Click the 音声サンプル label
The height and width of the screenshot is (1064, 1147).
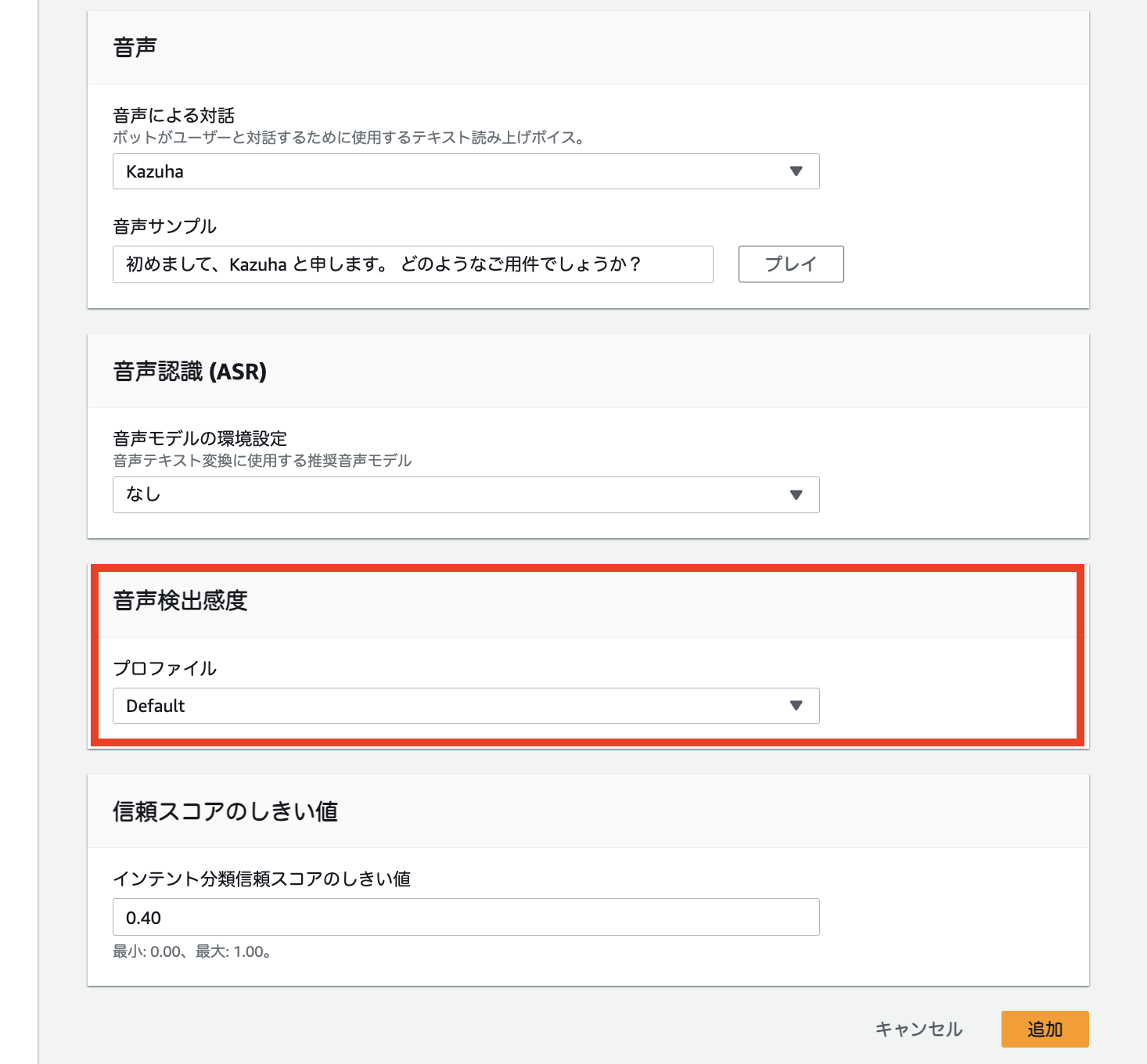coord(164,227)
